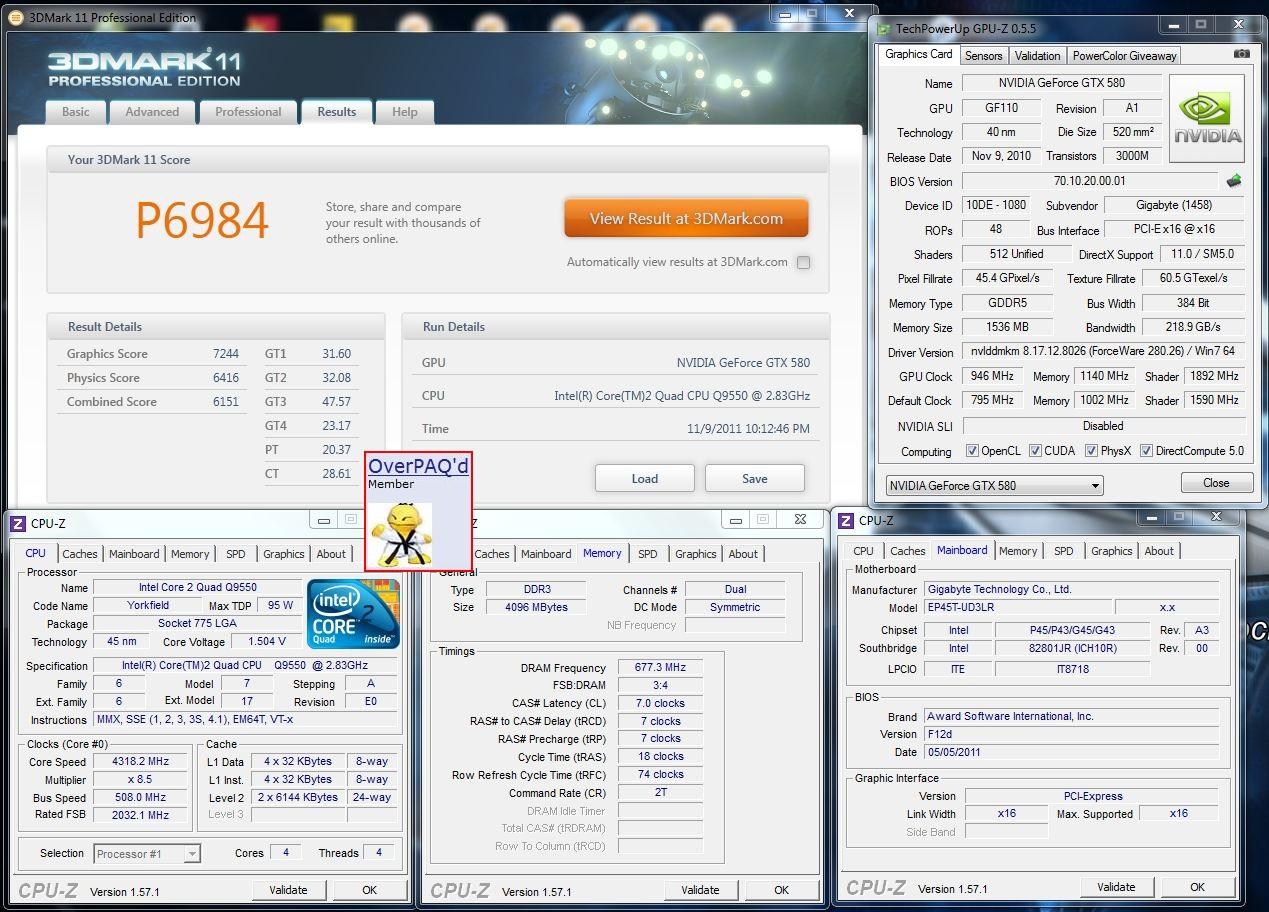Click the GPU-Z camera screenshot icon

[1241, 54]
